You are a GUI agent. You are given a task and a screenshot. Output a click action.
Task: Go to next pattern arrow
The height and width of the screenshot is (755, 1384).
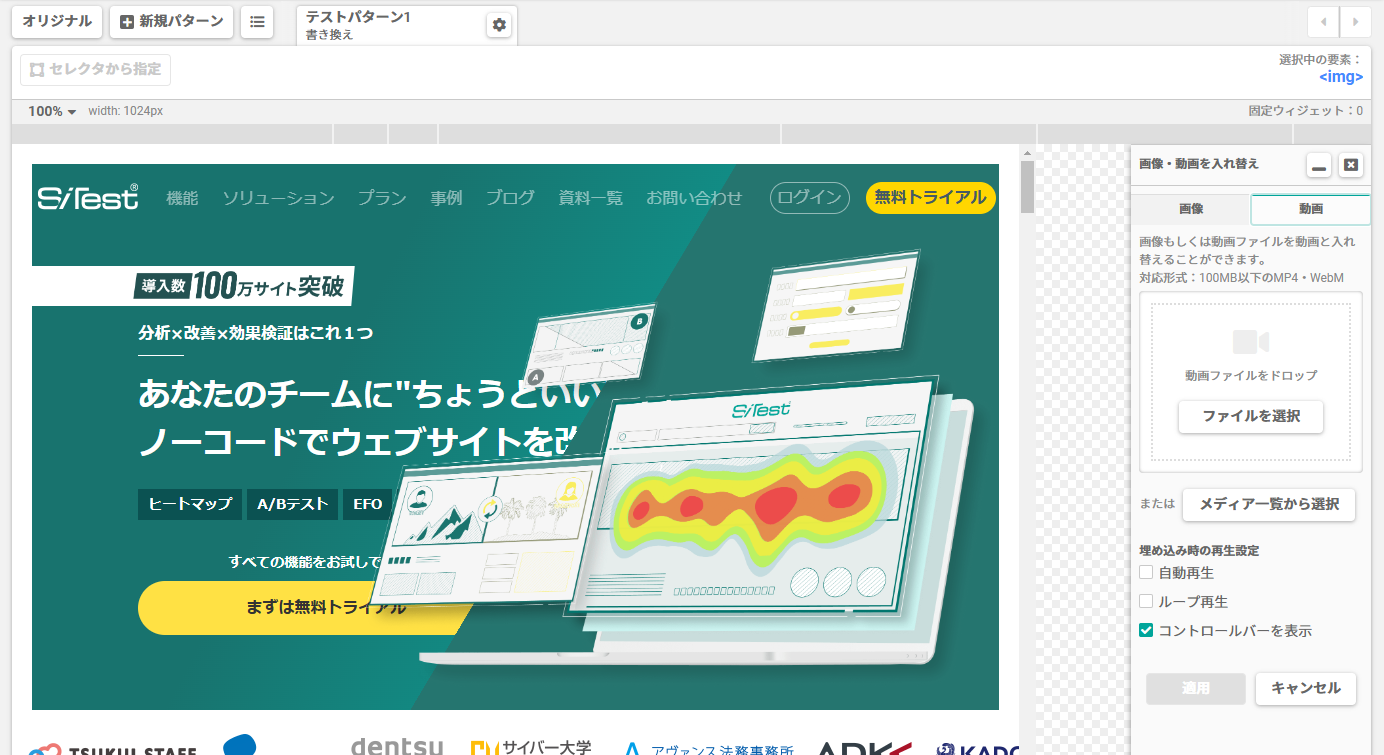[1356, 21]
